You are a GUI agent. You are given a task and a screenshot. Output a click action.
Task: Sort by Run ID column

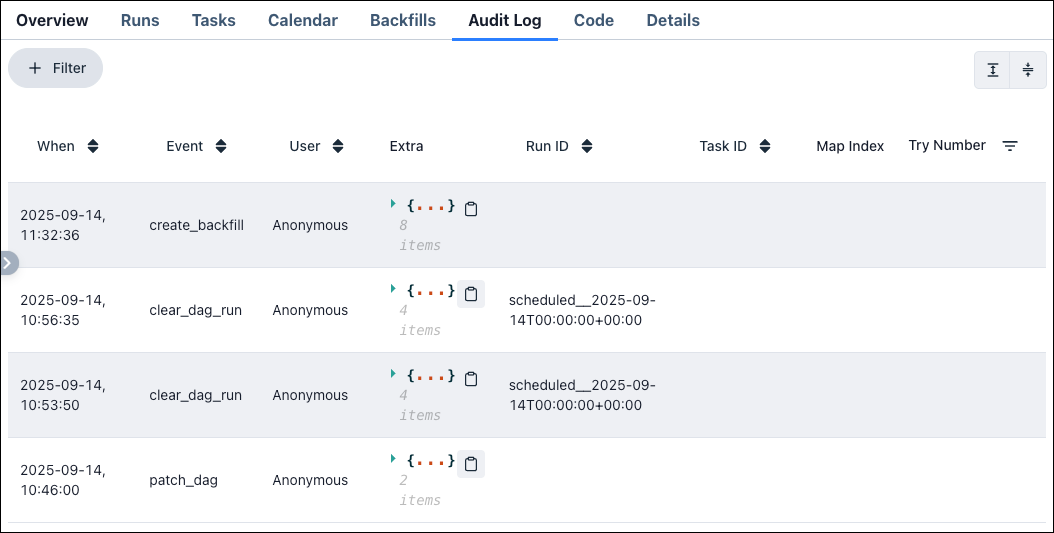[587, 146]
